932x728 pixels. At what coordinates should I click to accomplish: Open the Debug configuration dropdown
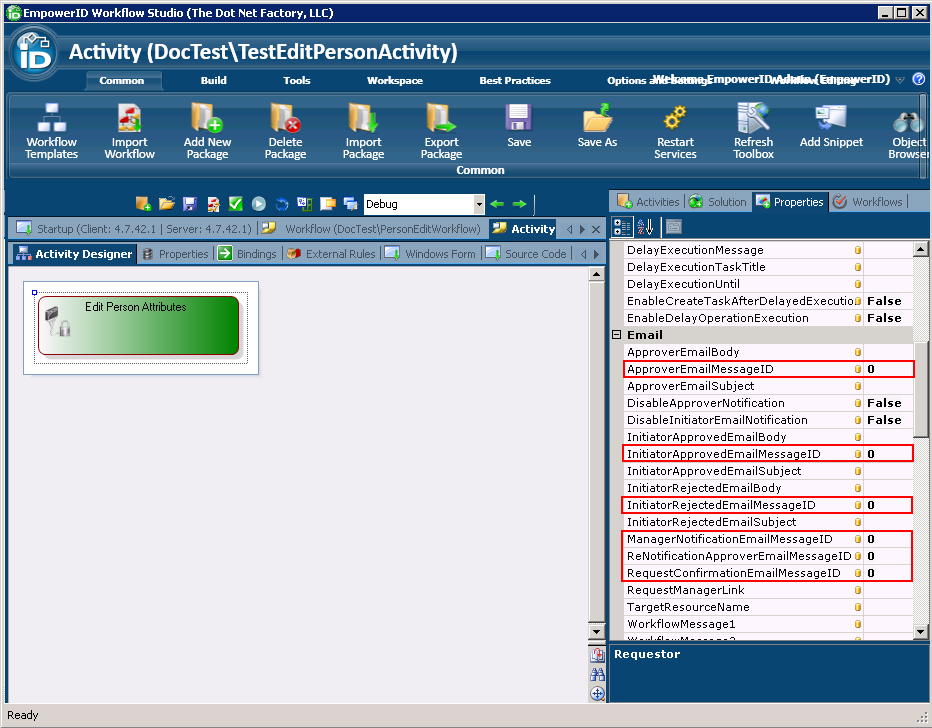[x=478, y=204]
